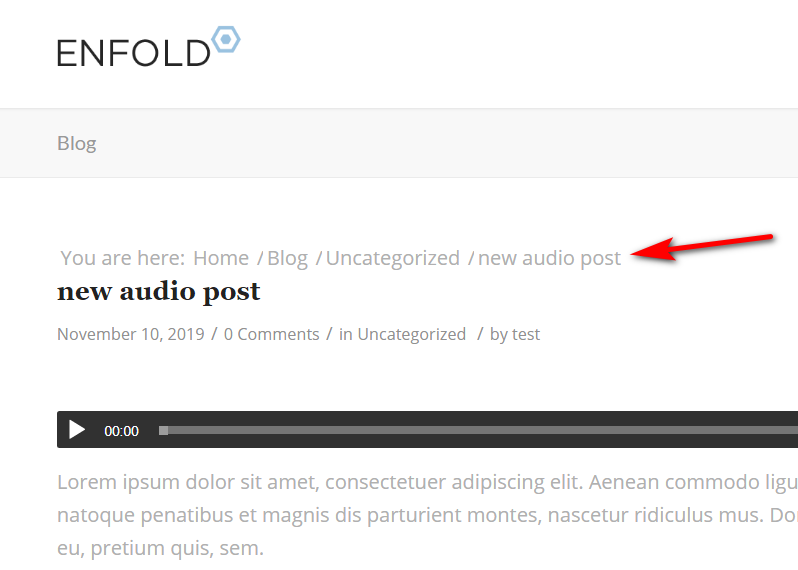Click the Blog title bar heading

tap(76, 144)
